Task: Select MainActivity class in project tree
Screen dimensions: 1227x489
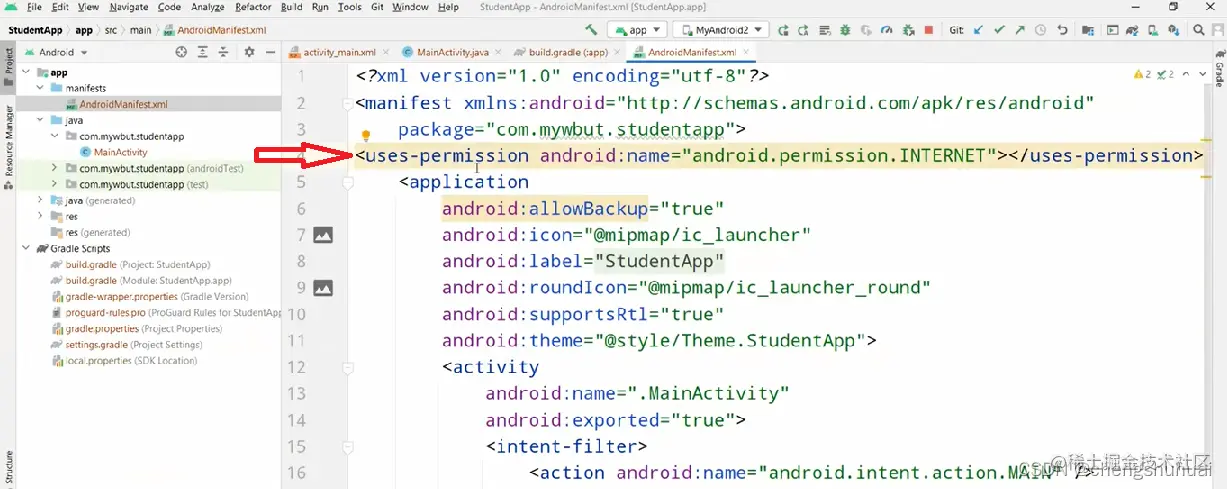Action: click(120, 152)
